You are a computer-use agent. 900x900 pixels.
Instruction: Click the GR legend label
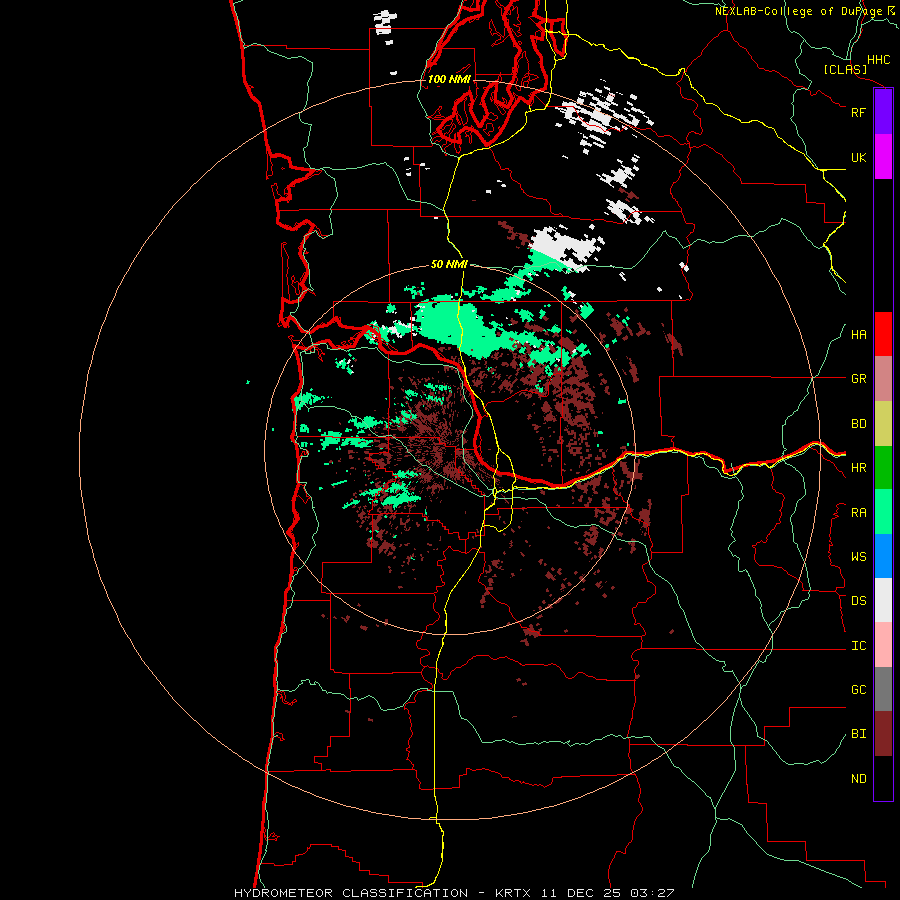point(858,379)
